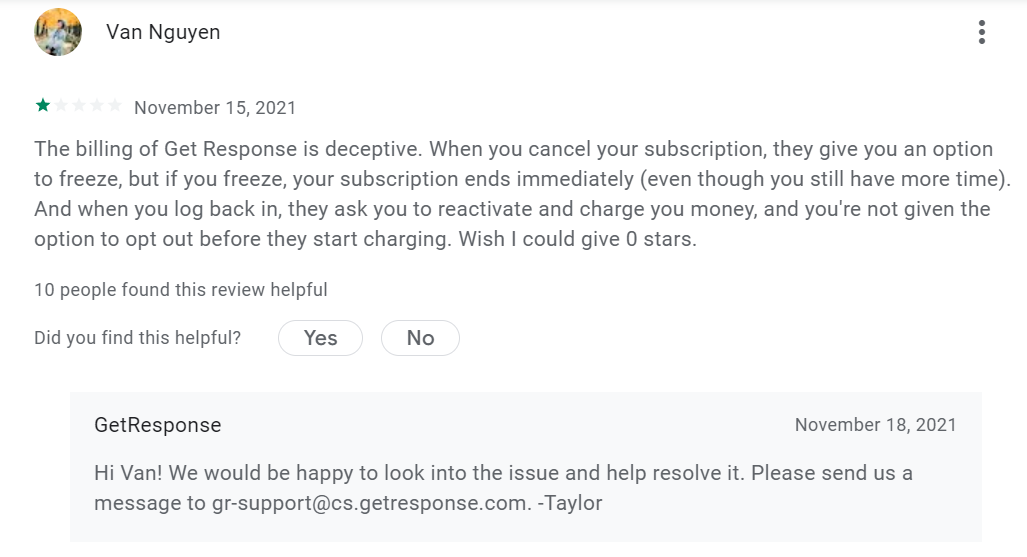Click the fifth gray star

tap(115, 106)
